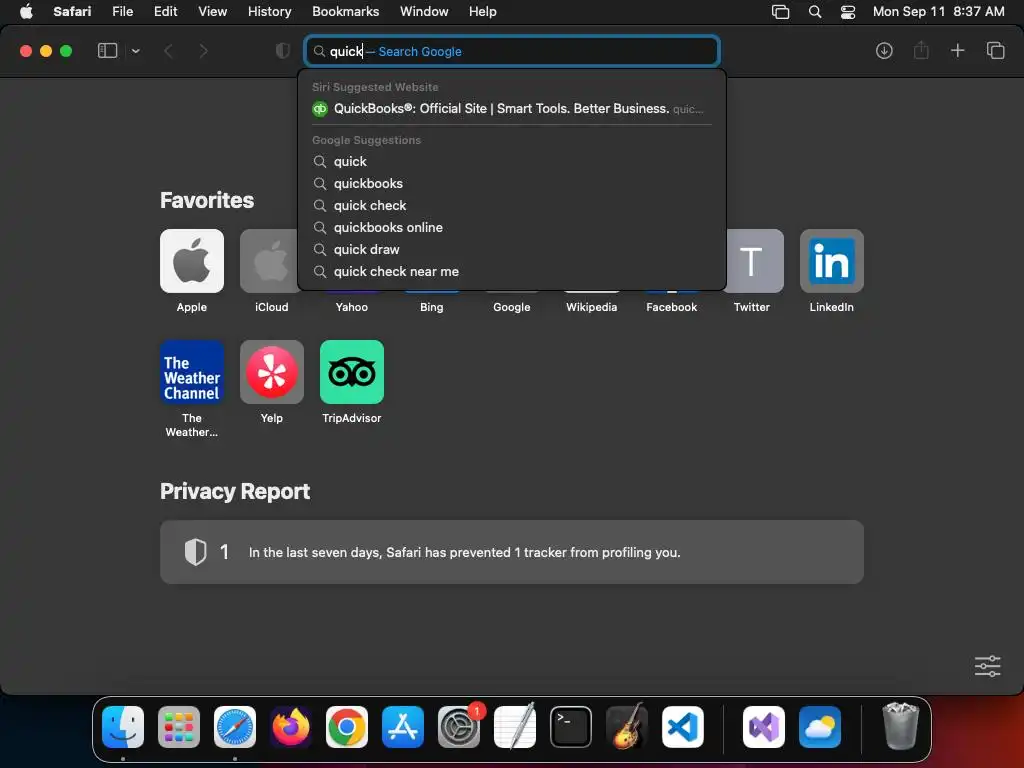Launch Visual Studio Code from Dock
Image resolution: width=1024 pixels, height=768 pixels.
click(683, 727)
